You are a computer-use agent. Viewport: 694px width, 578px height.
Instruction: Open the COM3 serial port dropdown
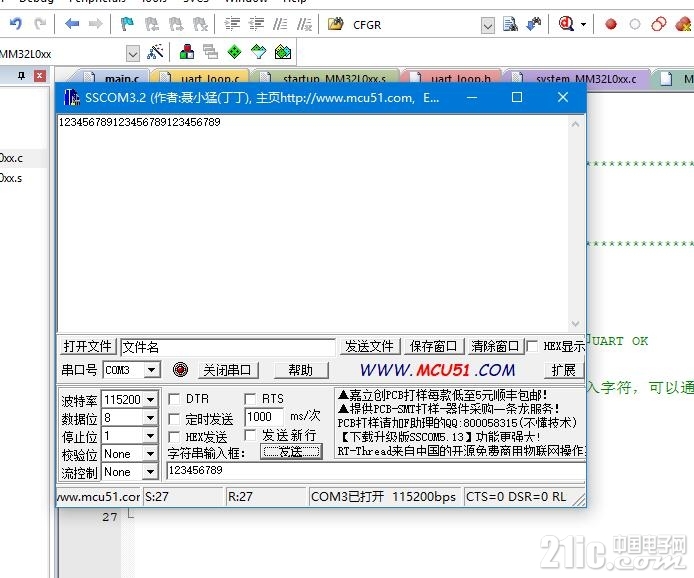(151, 370)
